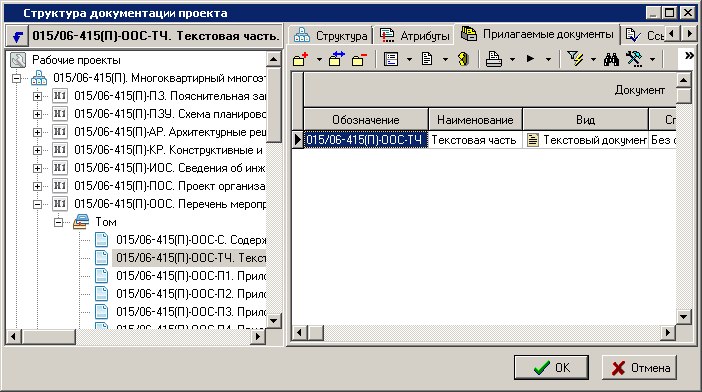Select the Том volume tree item
This screenshot has width=702, height=392.
click(106, 222)
